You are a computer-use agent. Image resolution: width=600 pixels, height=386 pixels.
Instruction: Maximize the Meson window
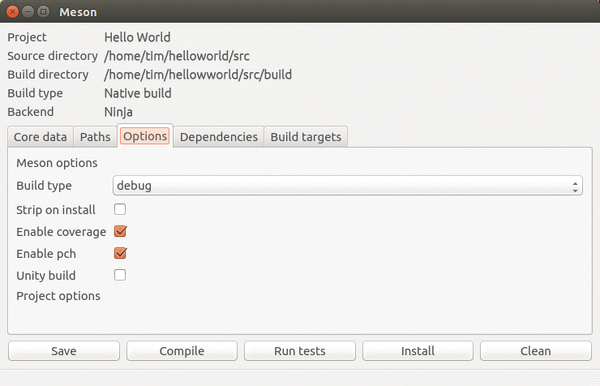click(x=43, y=12)
